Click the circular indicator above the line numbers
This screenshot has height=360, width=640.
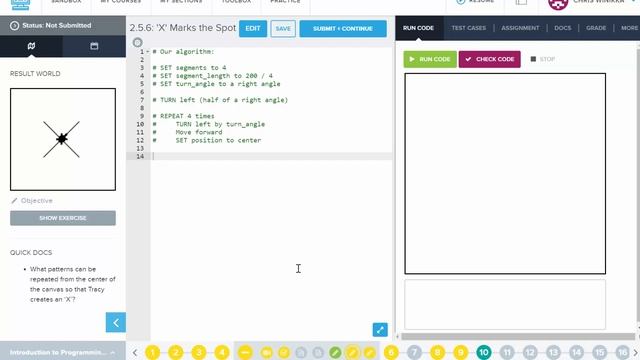(x=138, y=42)
